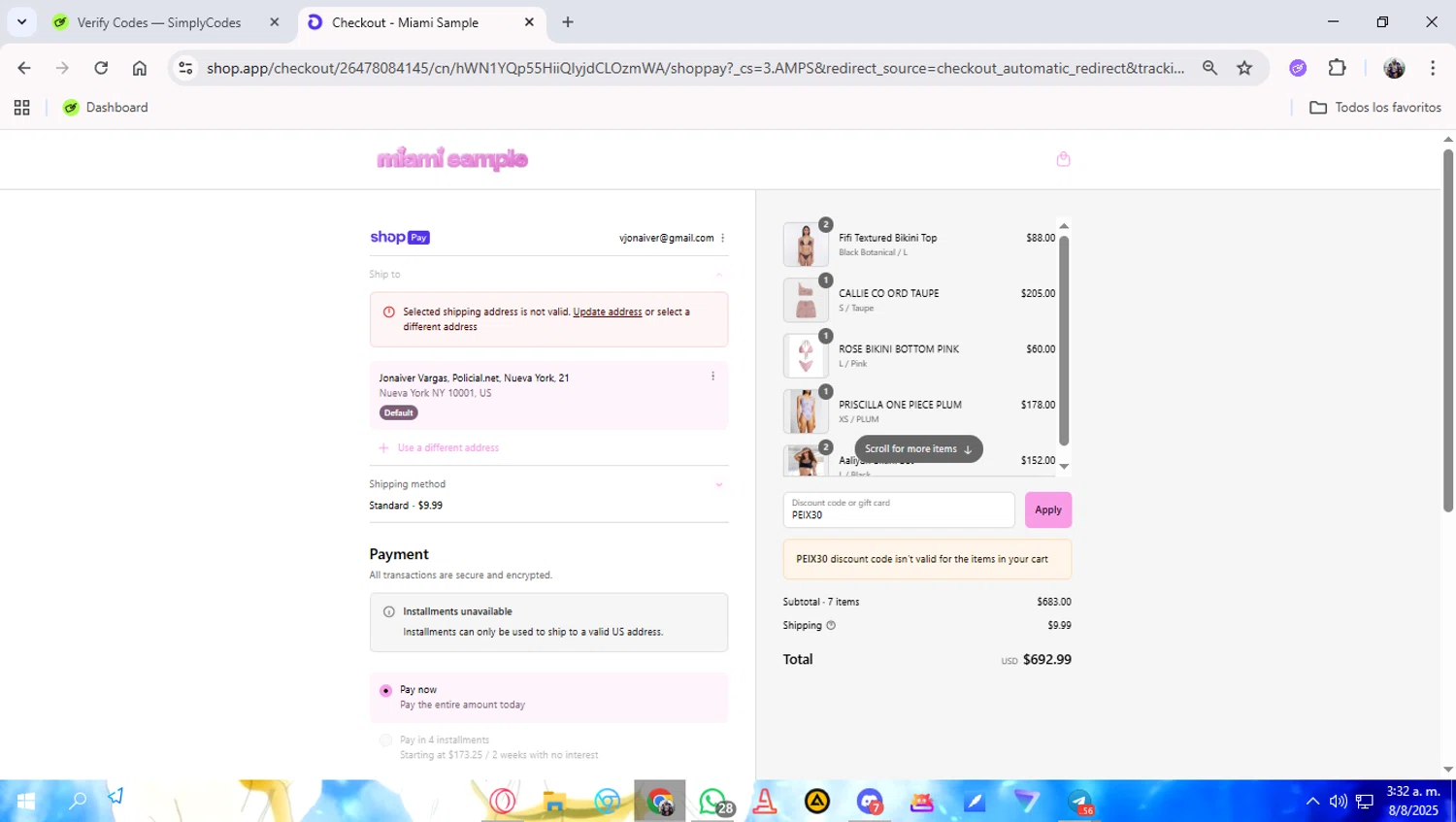Open the cart bag icon in header
The width and height of the screenshot is (1456, 822).
(1063, 159)
